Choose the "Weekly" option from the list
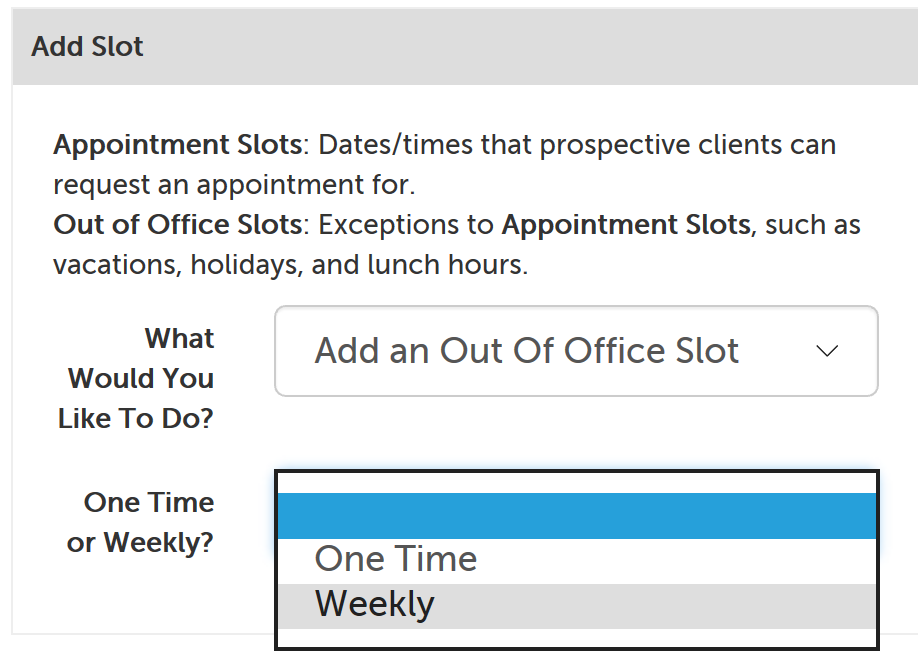This screenshot has width=918, height=669. 375,604
